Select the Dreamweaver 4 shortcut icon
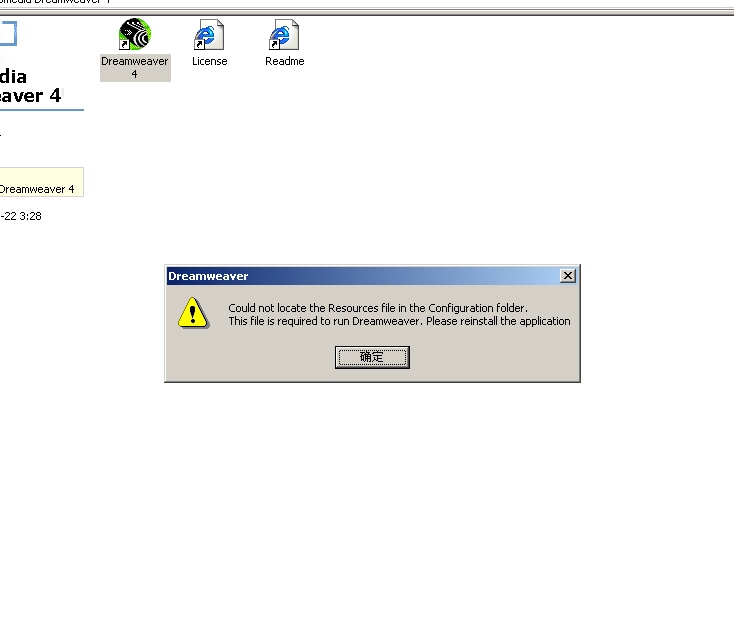Image resolution: width=734 pixels, height=627 pixels. (135, 34)
